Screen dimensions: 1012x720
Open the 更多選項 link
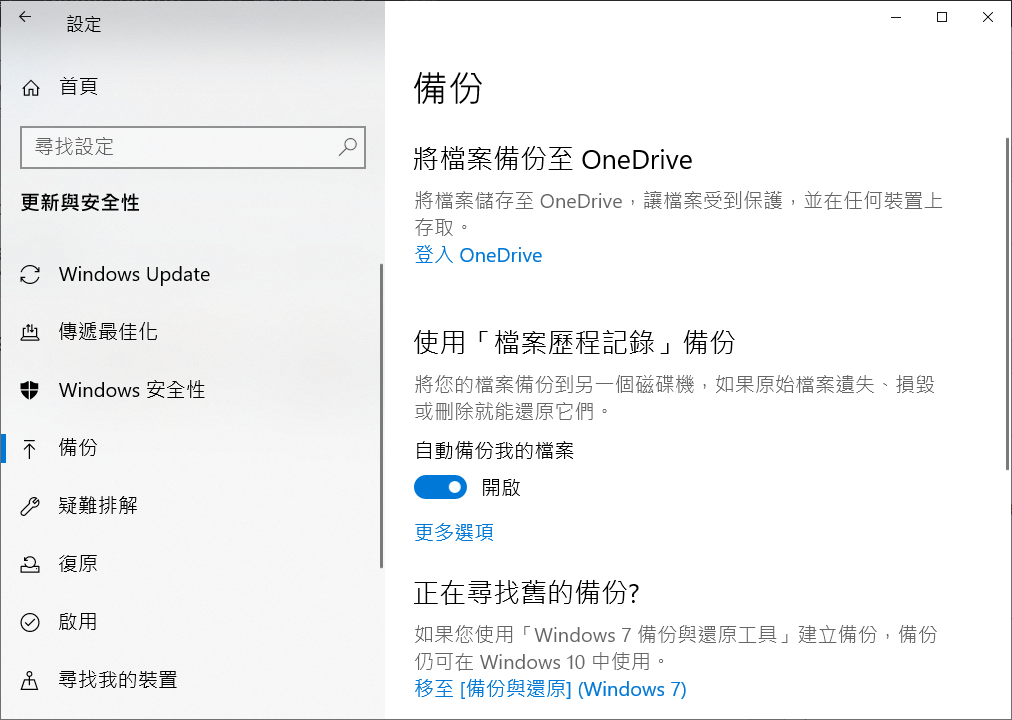coord(454,533)
